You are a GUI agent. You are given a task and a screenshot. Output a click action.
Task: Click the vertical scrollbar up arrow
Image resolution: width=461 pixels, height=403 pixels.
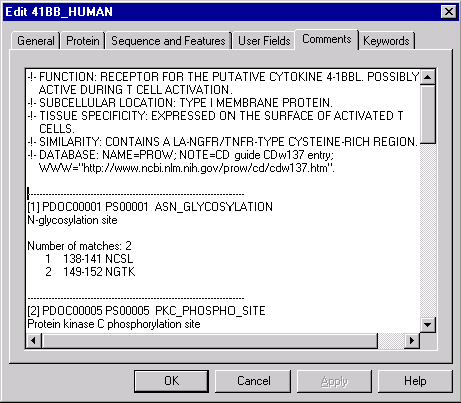(428, 78)
